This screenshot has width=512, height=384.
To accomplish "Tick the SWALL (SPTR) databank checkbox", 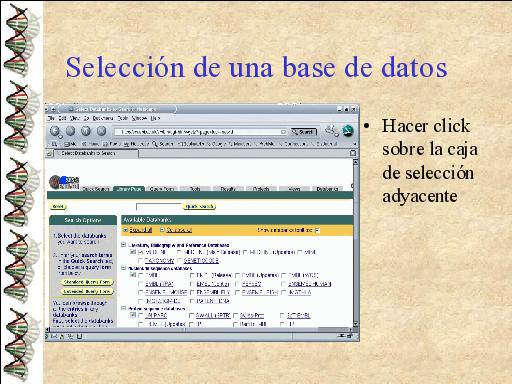I will (x=191, y=315).
